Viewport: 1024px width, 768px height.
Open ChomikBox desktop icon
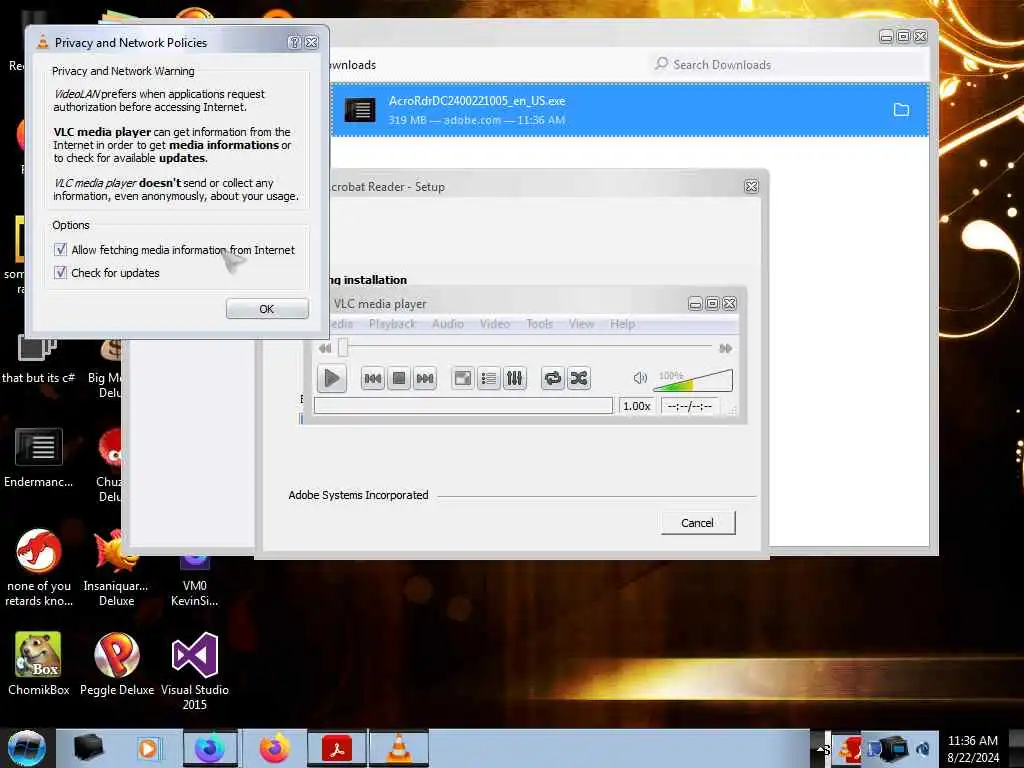pyautogui.click(x=39, y=664)
